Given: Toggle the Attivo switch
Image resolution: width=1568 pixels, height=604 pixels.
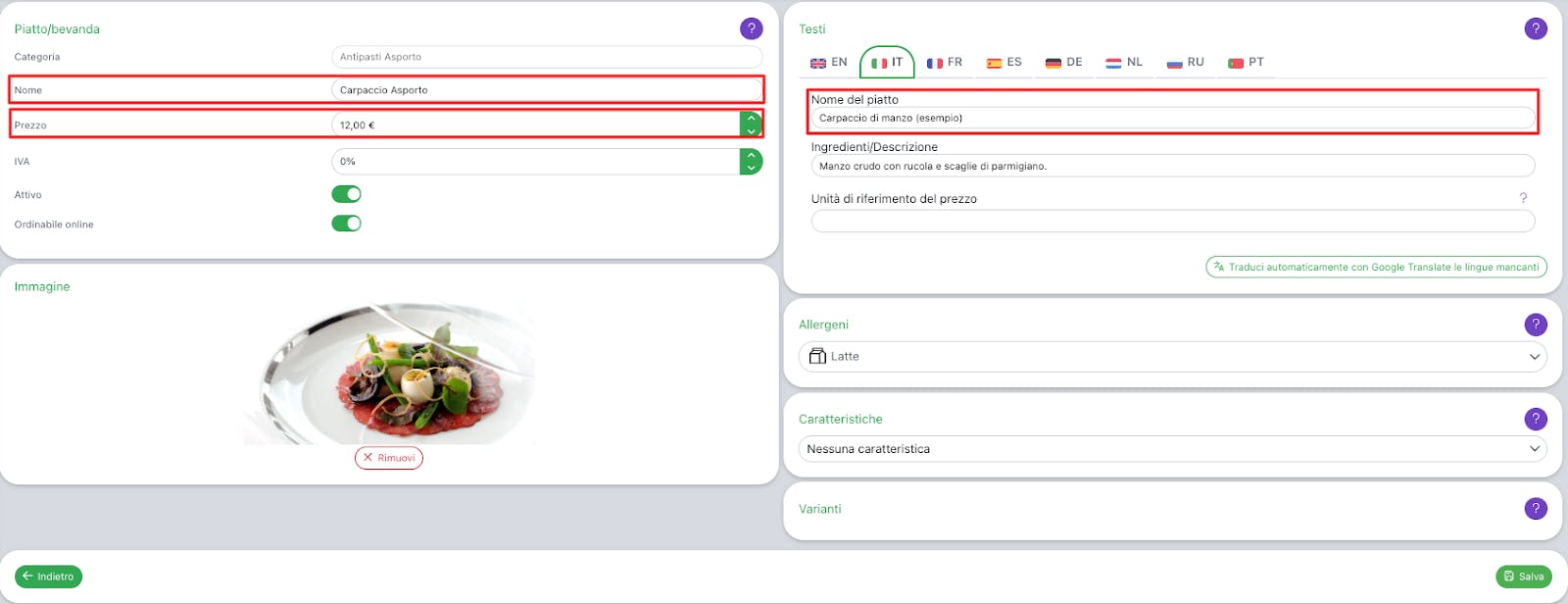Looking at the screenshot, I should pyautogui.click(x=346, y=194).
